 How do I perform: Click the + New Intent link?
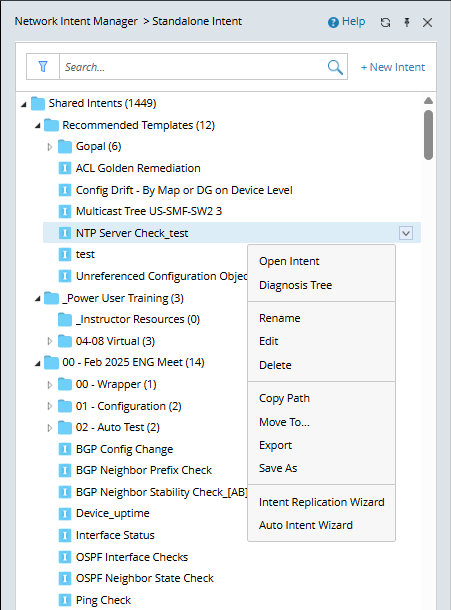tap(393, 67)
